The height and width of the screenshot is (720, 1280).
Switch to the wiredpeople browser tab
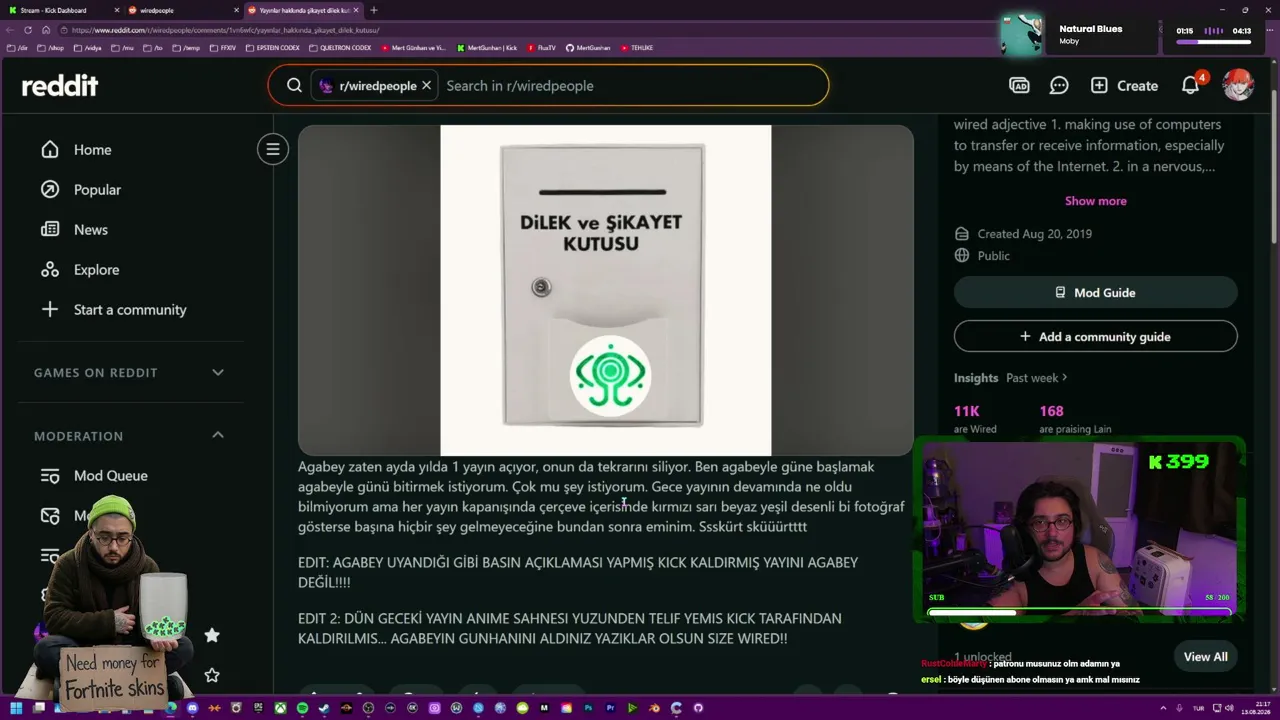(x=180, y=10)
